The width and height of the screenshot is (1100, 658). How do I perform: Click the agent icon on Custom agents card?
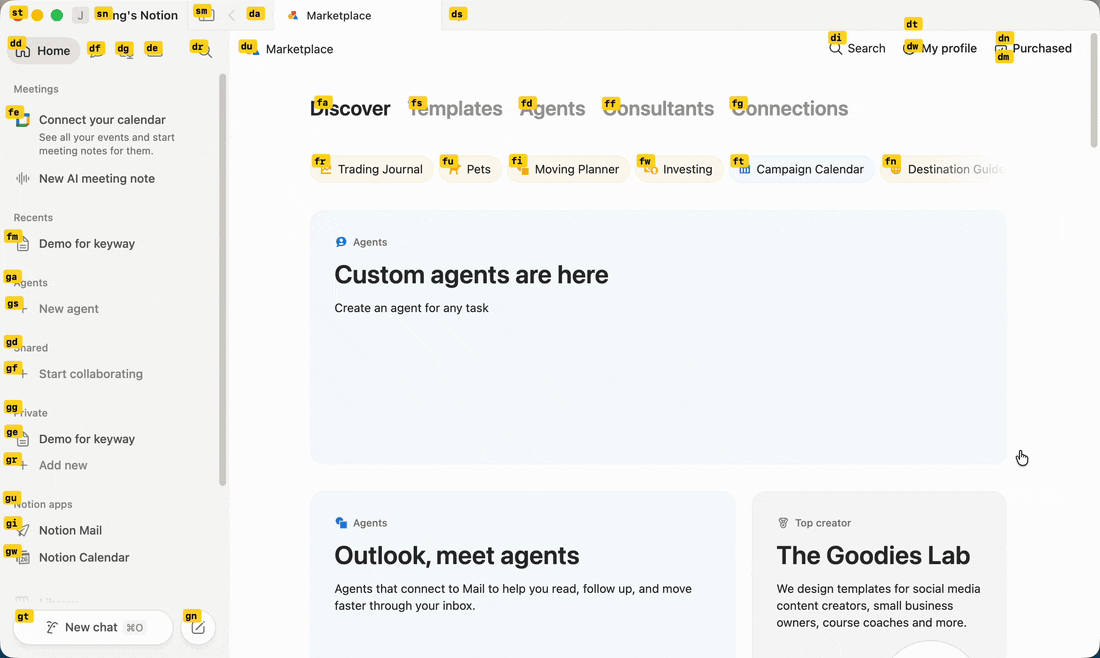tap(341, 242)
